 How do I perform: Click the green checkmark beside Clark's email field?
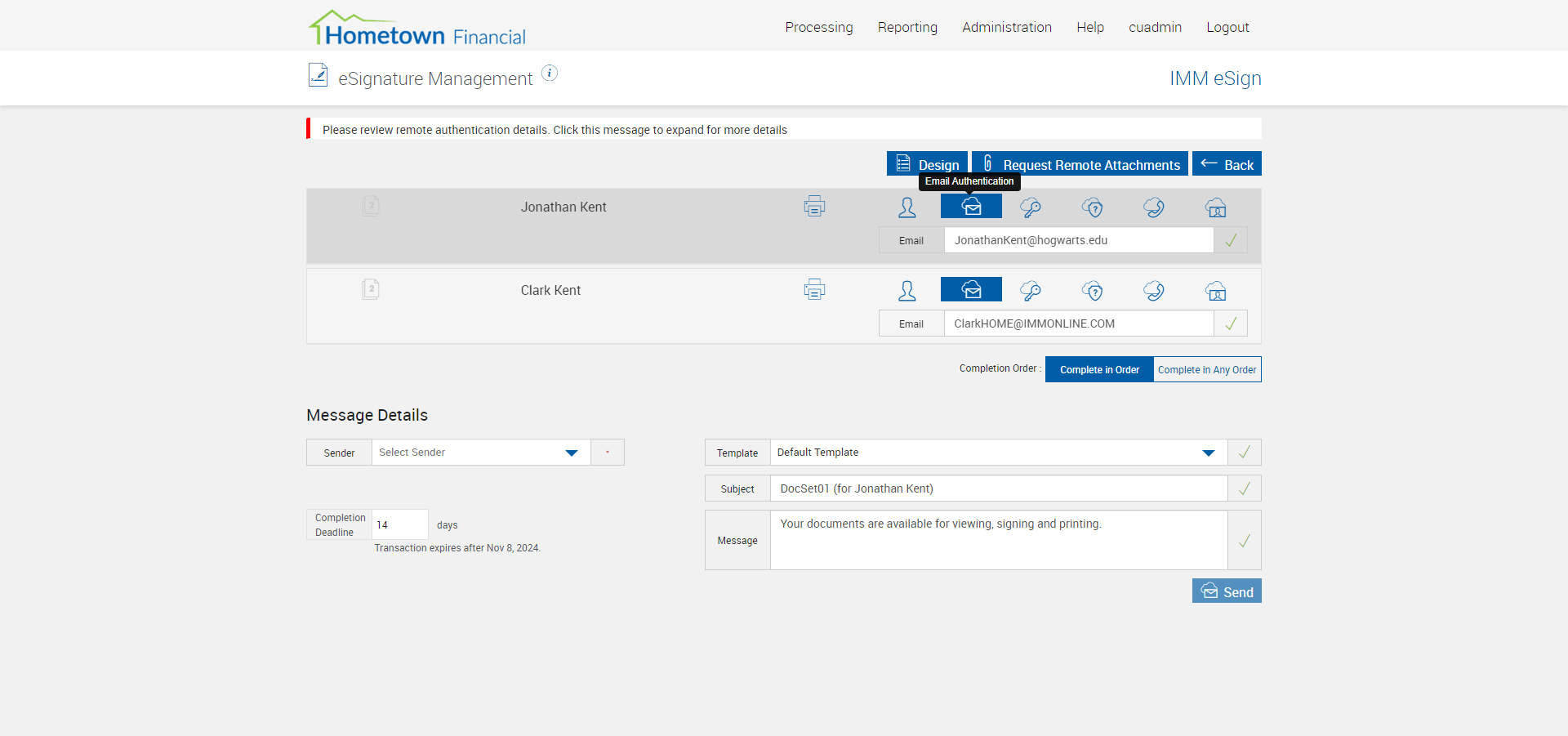pos(1231,323)
